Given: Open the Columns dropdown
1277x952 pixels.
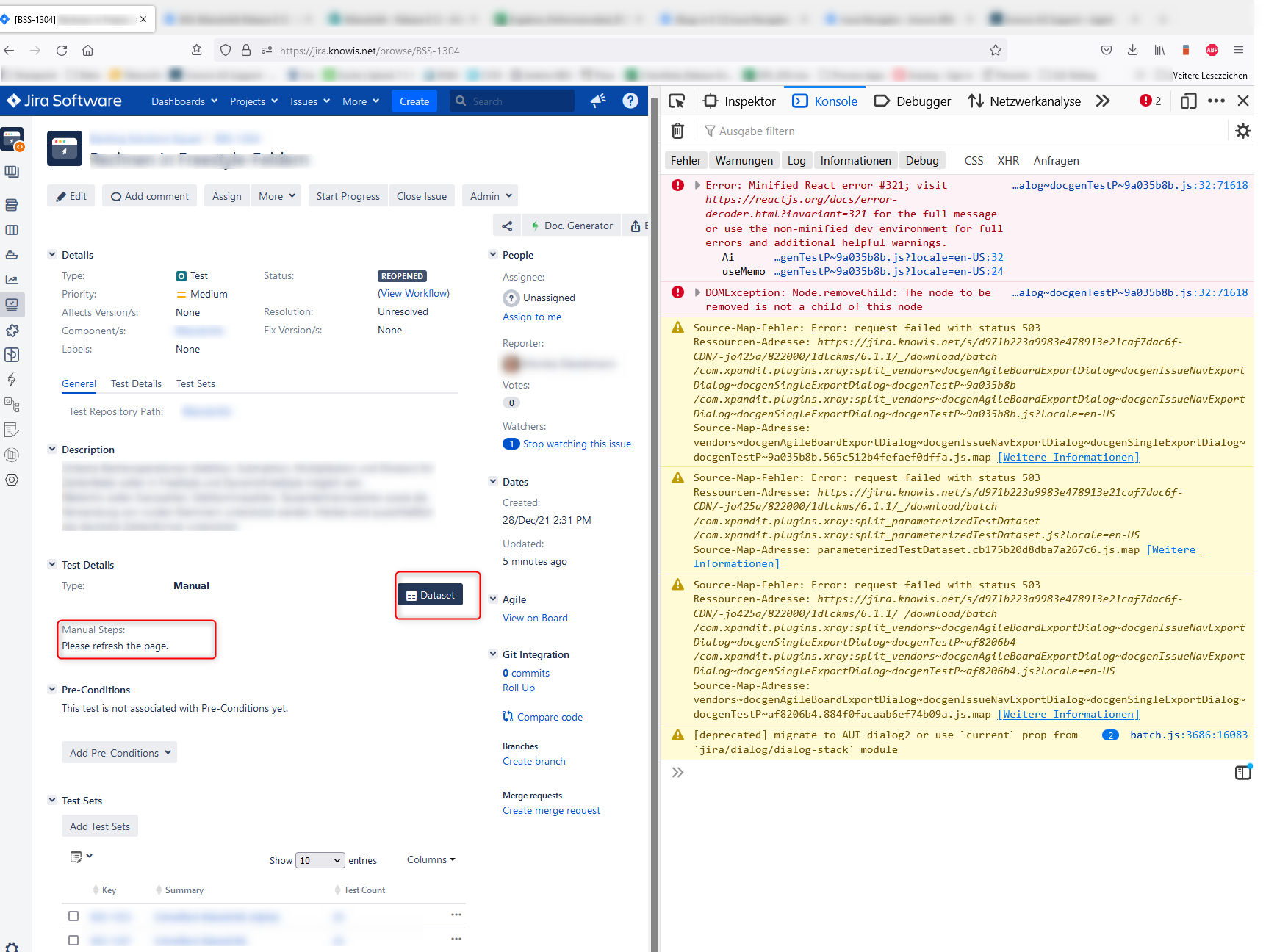Looking at the screenshot, I should coord(431,859).
